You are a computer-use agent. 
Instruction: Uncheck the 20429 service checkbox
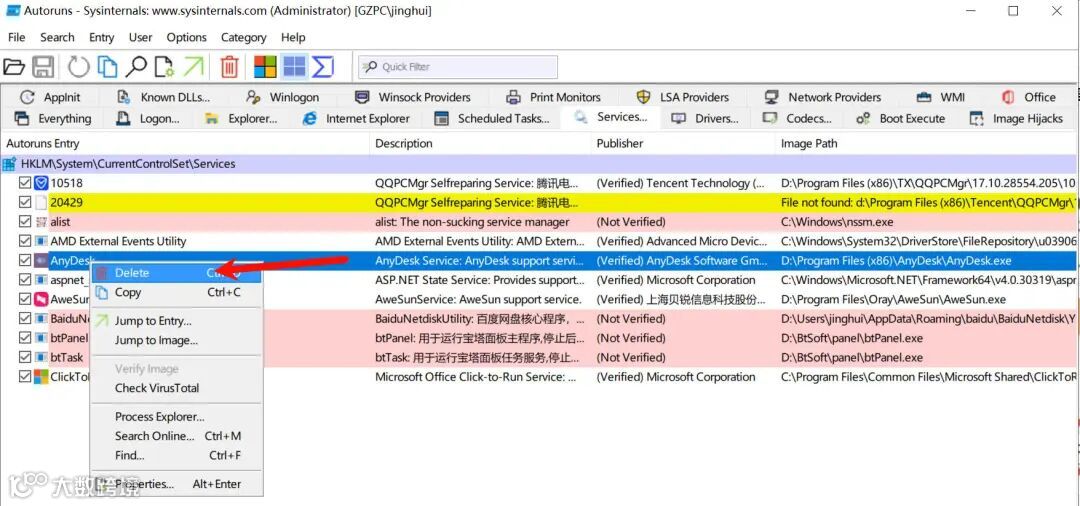click(x=25, y=202)
